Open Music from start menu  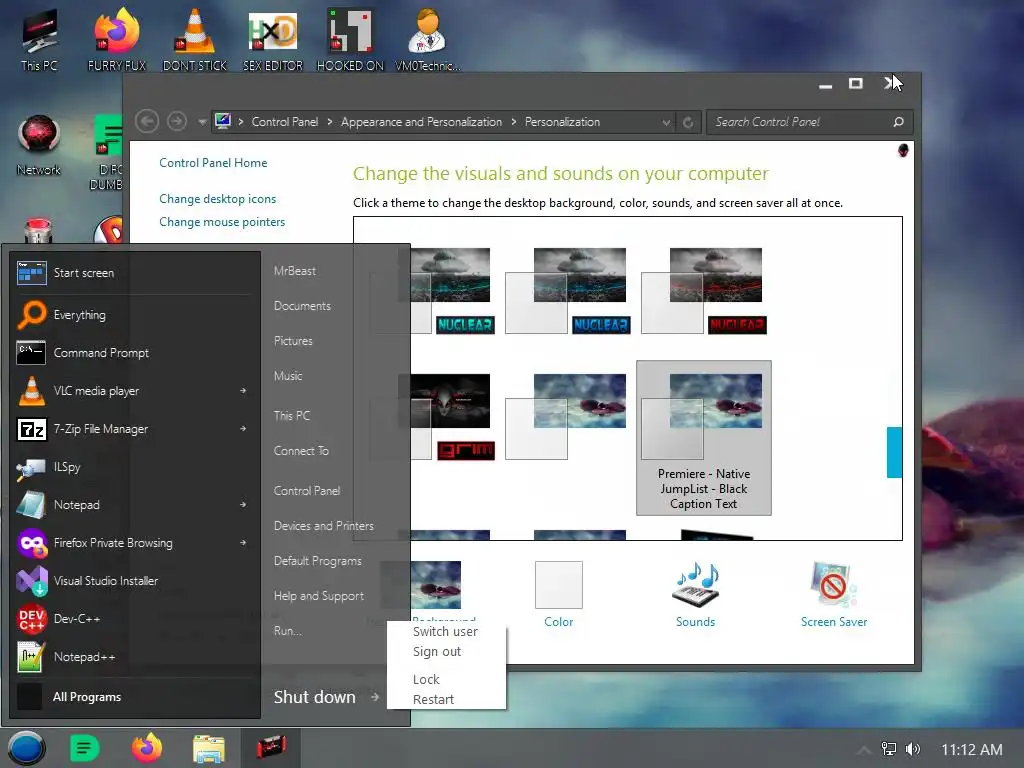[288, 376]
